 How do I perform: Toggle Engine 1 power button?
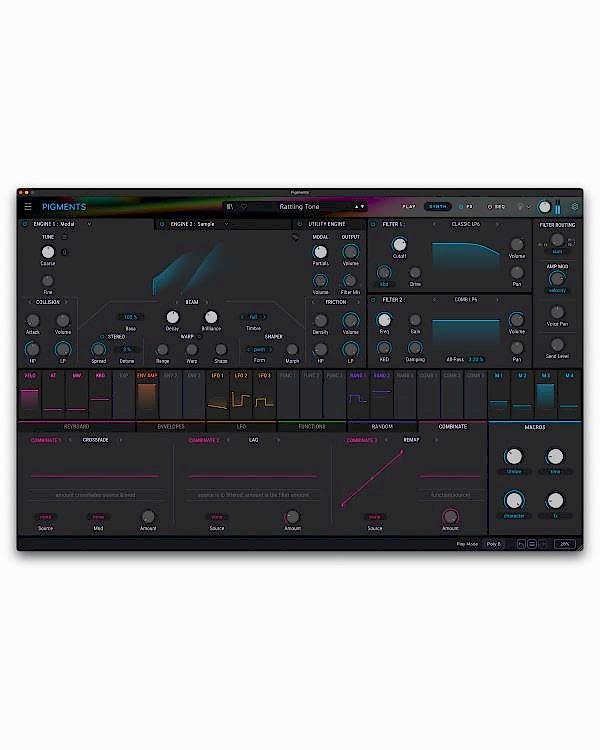tap(25, 224)
